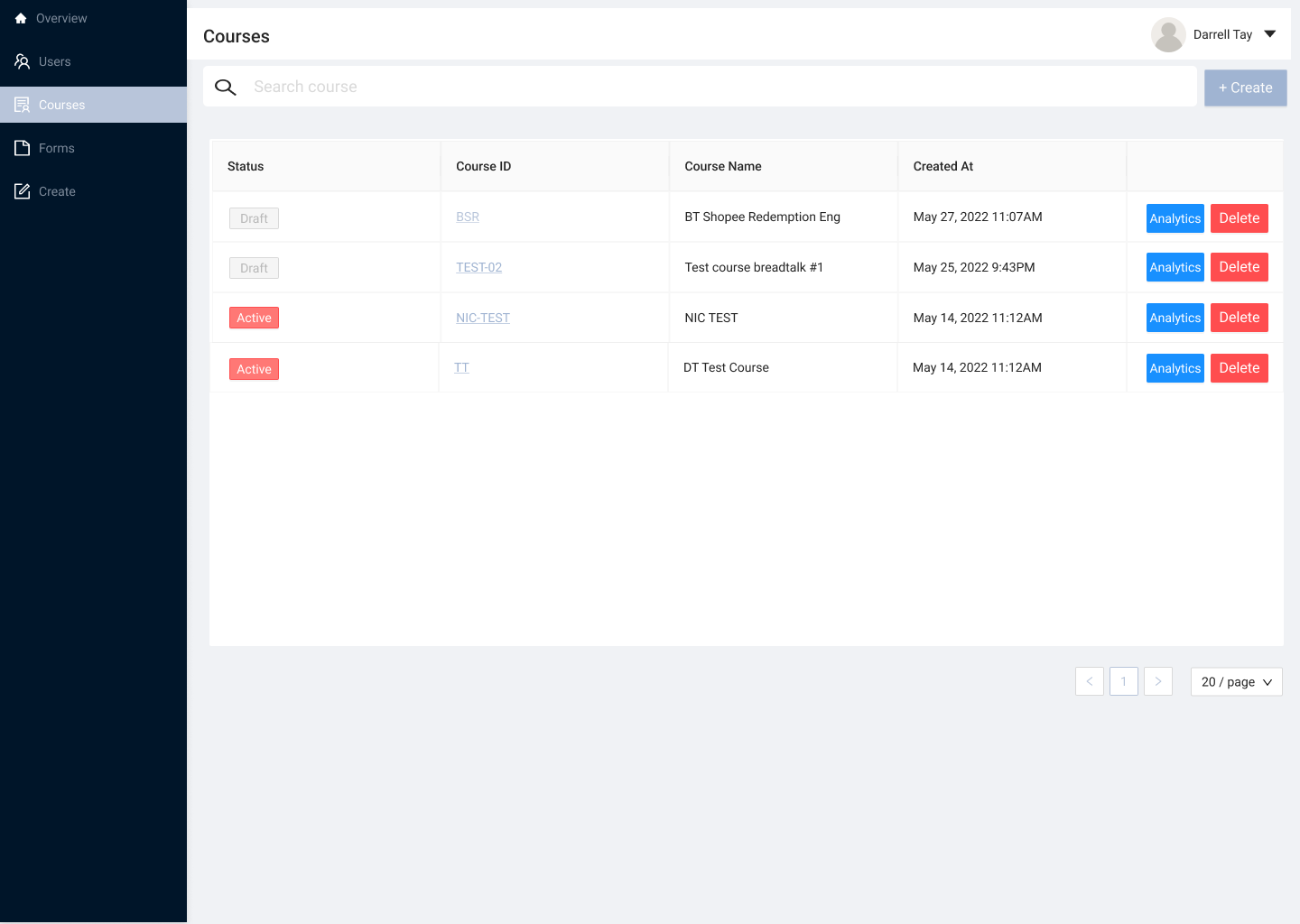View Analytics for BT Shopee Redemption Eng
Screen dimensions: 1300x924
[x=1175, y=218]
